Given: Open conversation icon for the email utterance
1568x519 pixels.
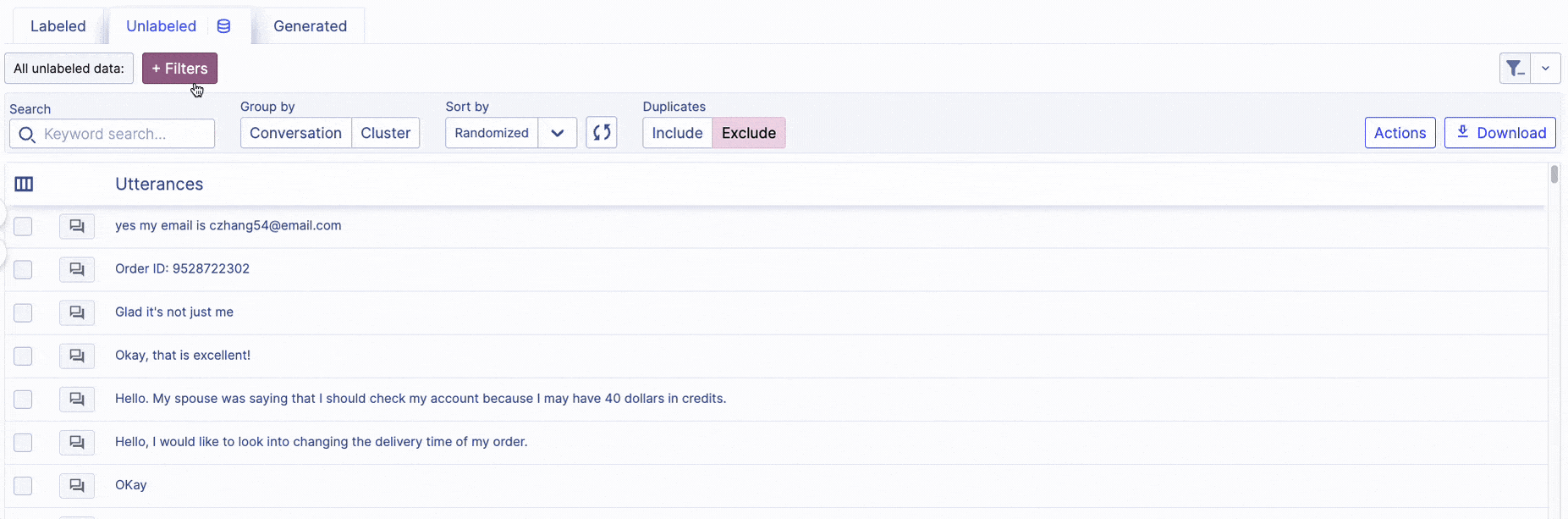Looking at the screenshot, I should pyautogui.click(x=77, y=226).
